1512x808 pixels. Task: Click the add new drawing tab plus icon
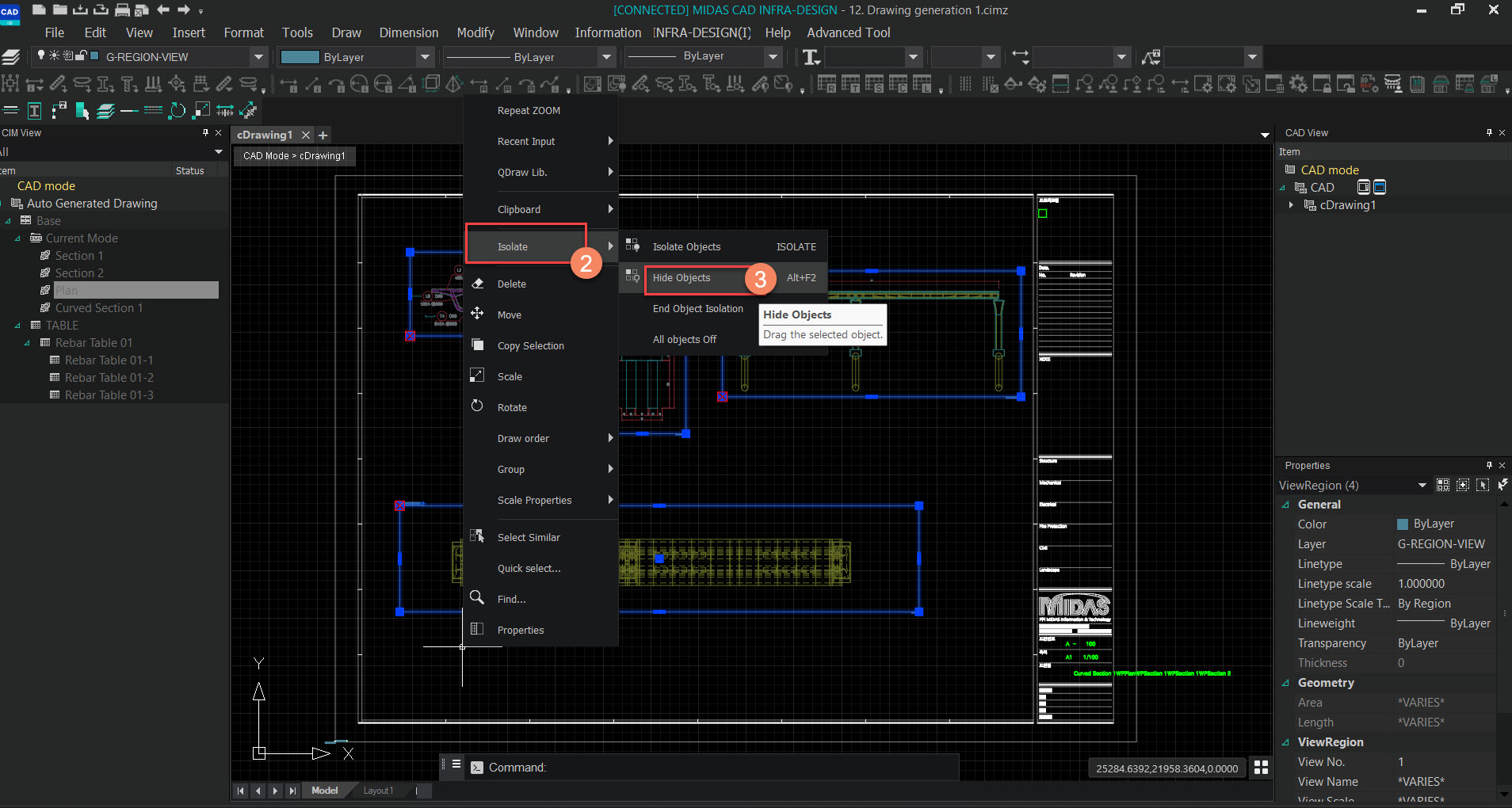point(323,135)
